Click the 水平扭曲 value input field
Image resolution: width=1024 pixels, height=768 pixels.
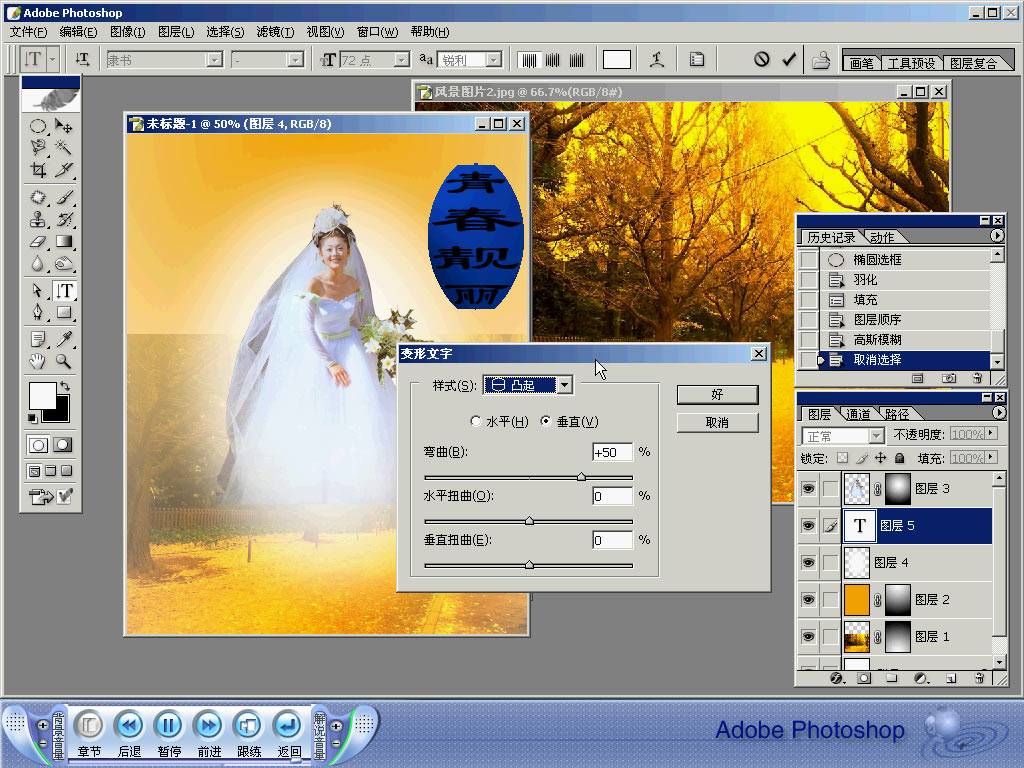point(612,496)
